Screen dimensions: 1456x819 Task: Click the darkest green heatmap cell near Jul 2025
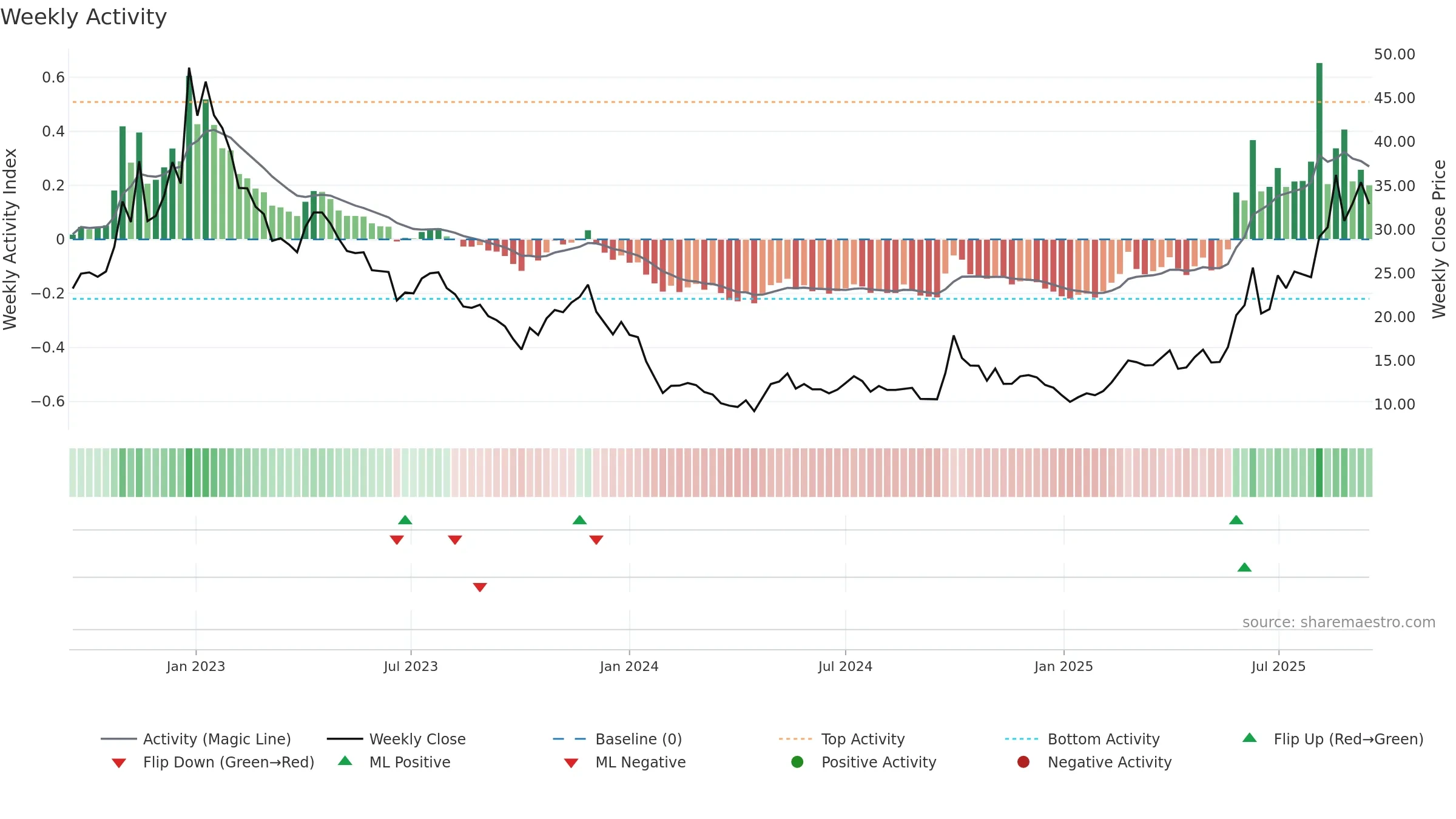tap(1319, 473)
